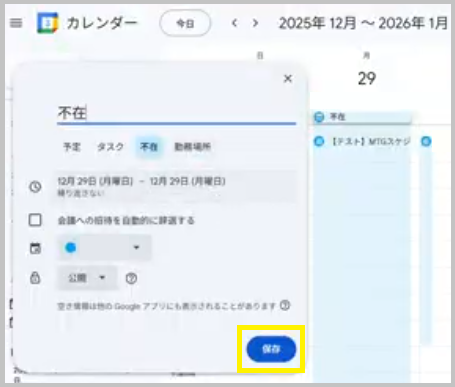455x387 pixels.
Task: Go to next period arrow
Action: [255, 23]
